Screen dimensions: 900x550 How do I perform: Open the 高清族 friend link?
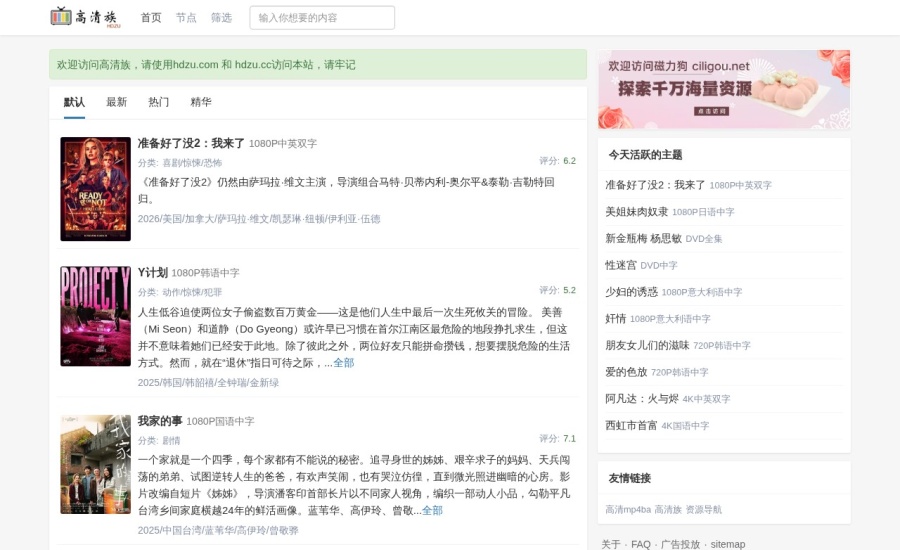click(668, 510)
